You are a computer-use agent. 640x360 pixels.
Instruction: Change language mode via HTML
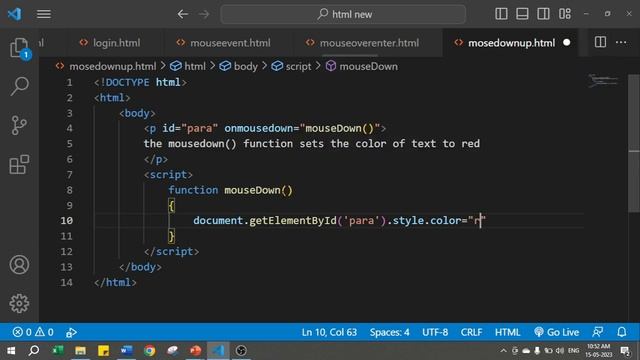507,332
